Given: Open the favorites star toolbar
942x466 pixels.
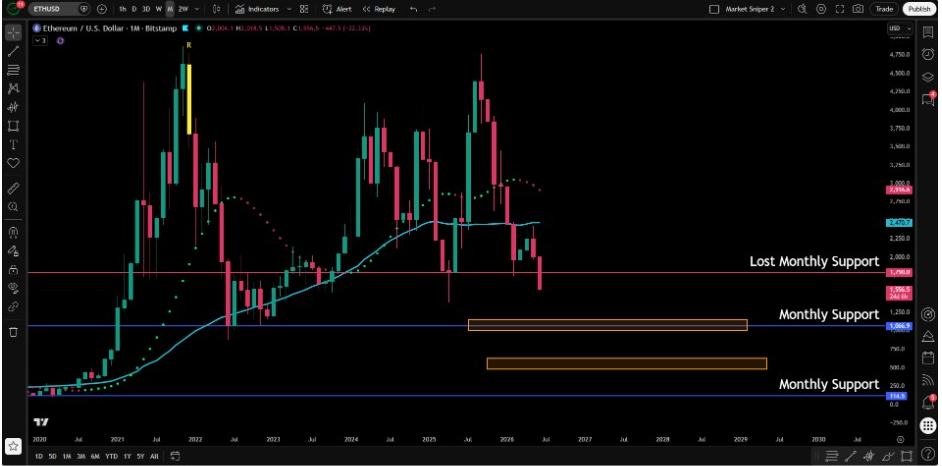Looking at the screenshot, I should point(13,446).
